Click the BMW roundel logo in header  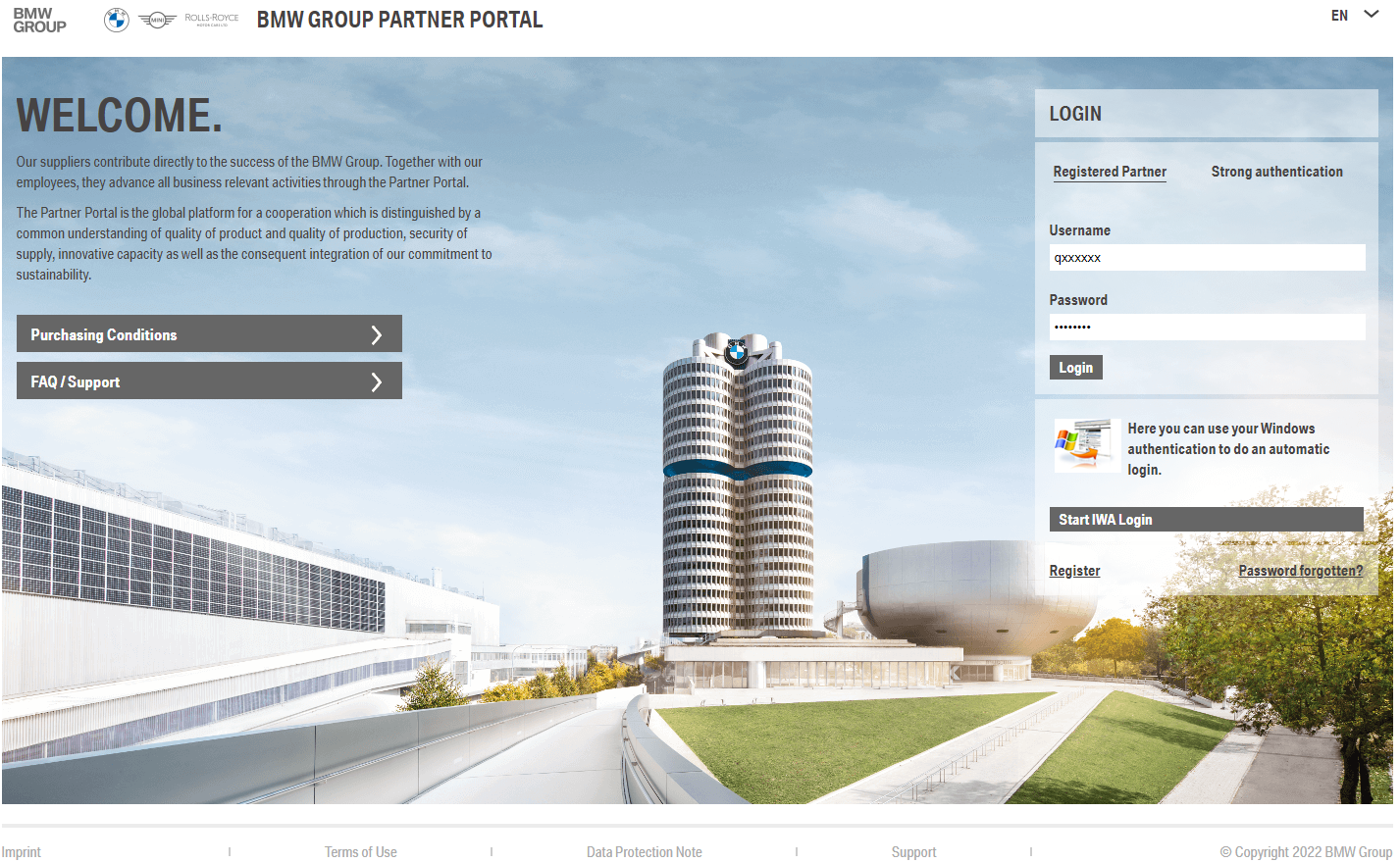coord(117,20)
